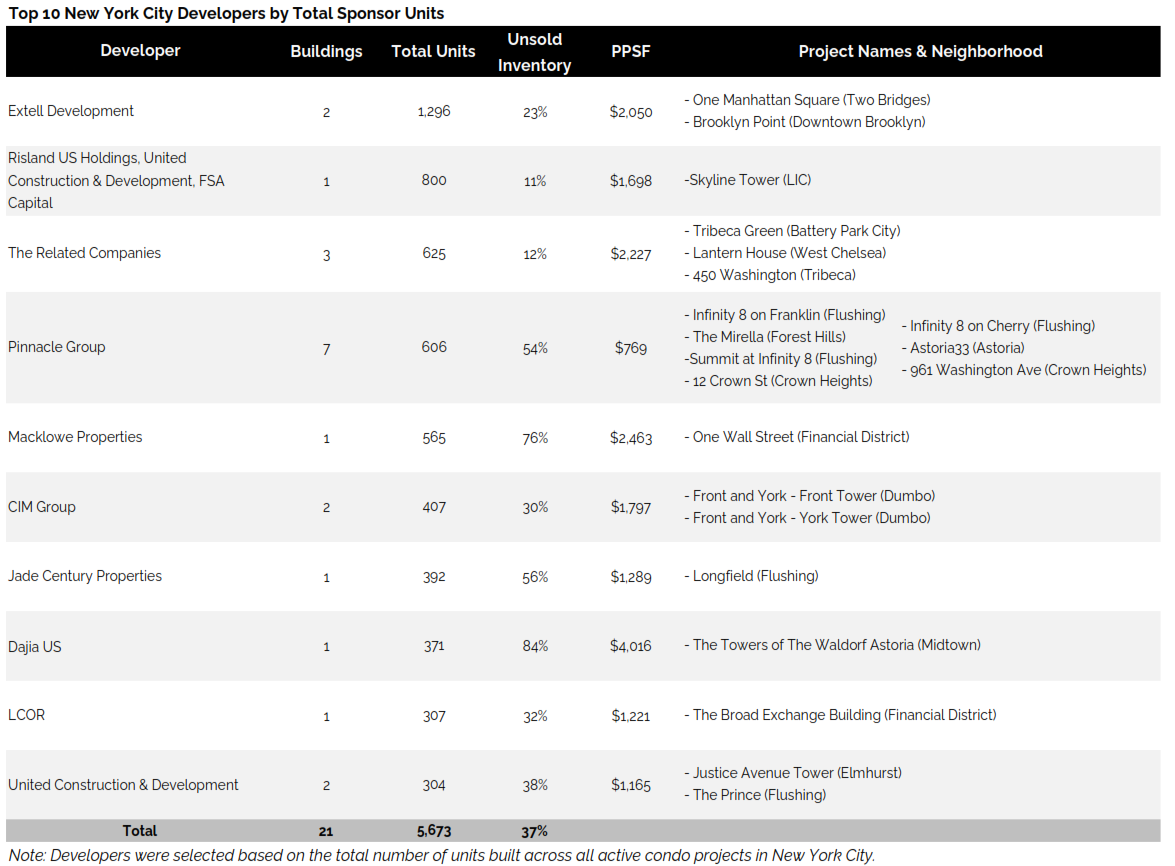1175x866 pixels.
Task: Select the PPSF value '$1,165'
Action: tap(631, 785)
